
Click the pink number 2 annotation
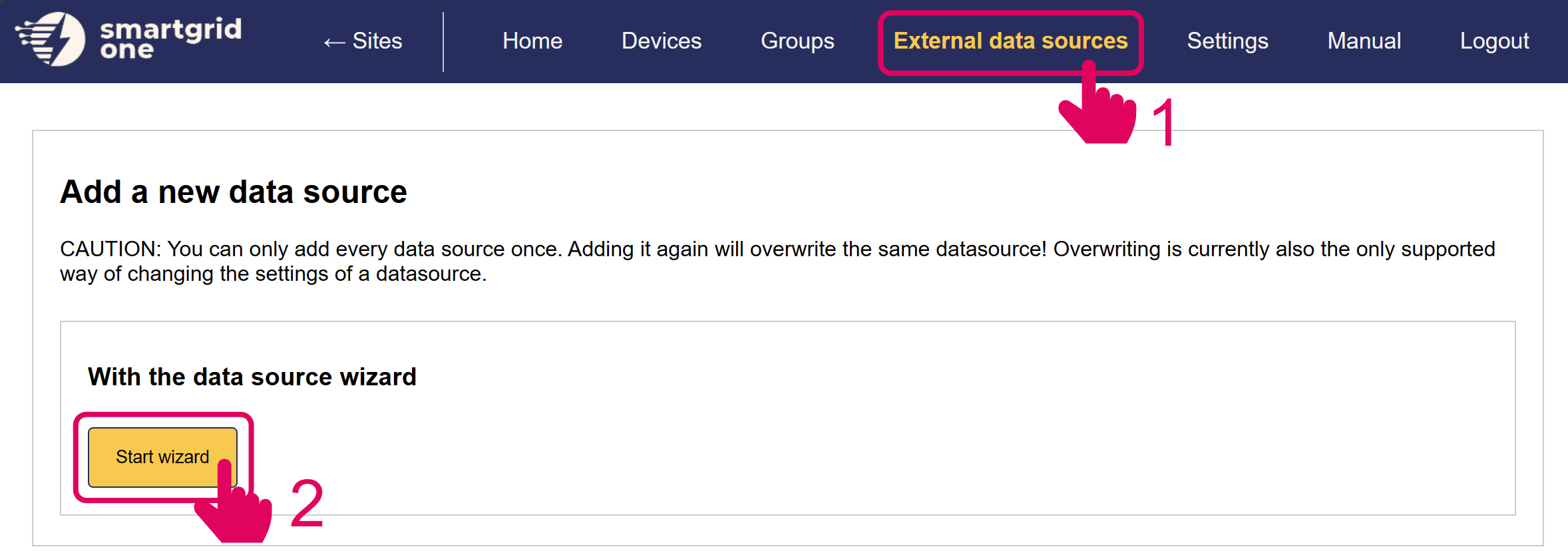[307, 504]
